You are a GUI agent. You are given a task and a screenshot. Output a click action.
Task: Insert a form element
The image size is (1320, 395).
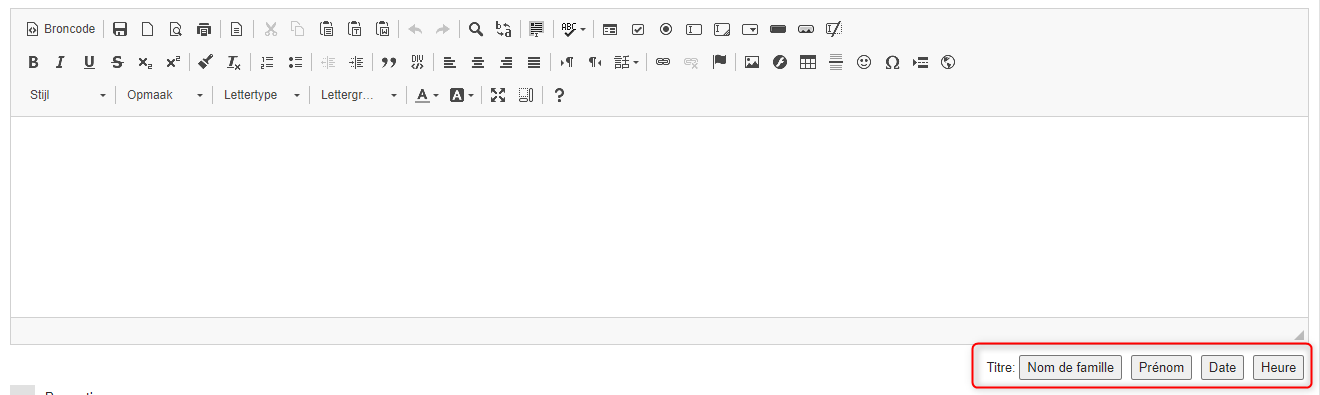[610, 29]
